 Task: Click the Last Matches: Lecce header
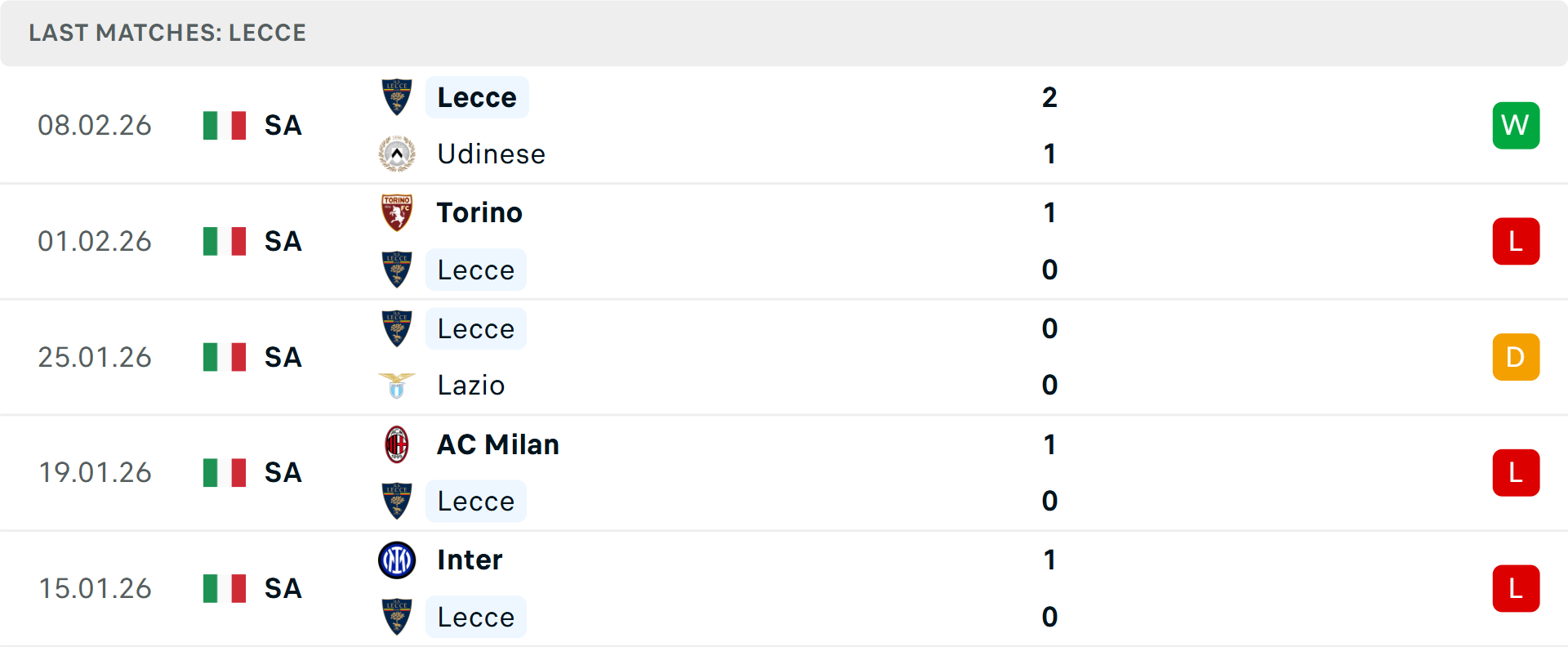click(x=167, y=33)
